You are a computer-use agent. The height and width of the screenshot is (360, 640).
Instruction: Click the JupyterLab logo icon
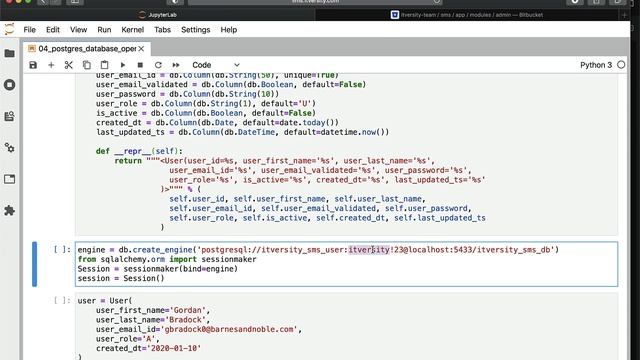coord(9,29)
